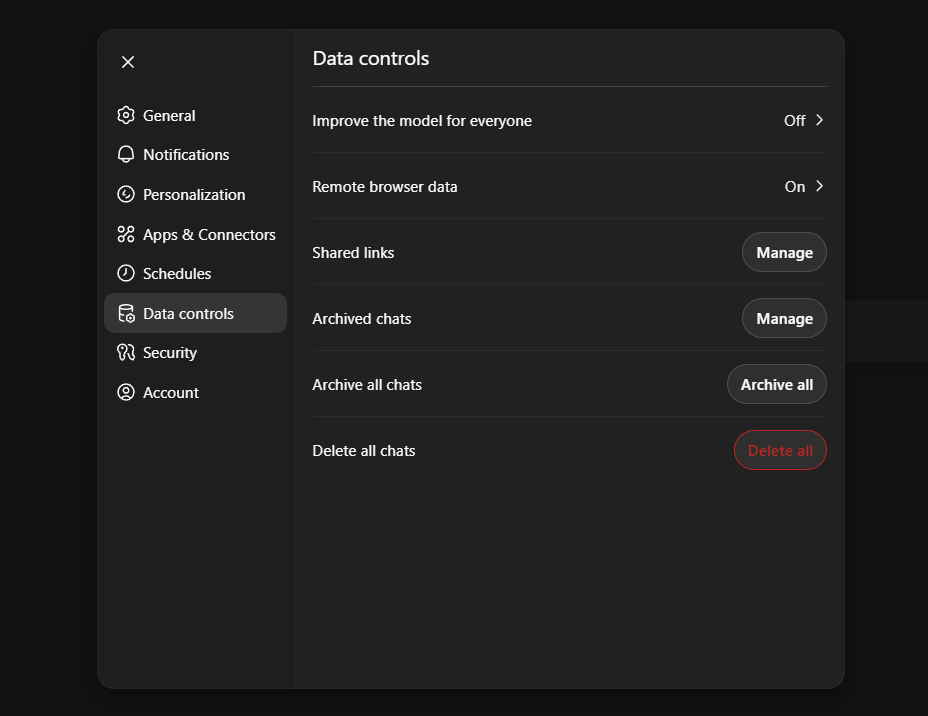Click Manage for Archived chats

click(784, 318)
